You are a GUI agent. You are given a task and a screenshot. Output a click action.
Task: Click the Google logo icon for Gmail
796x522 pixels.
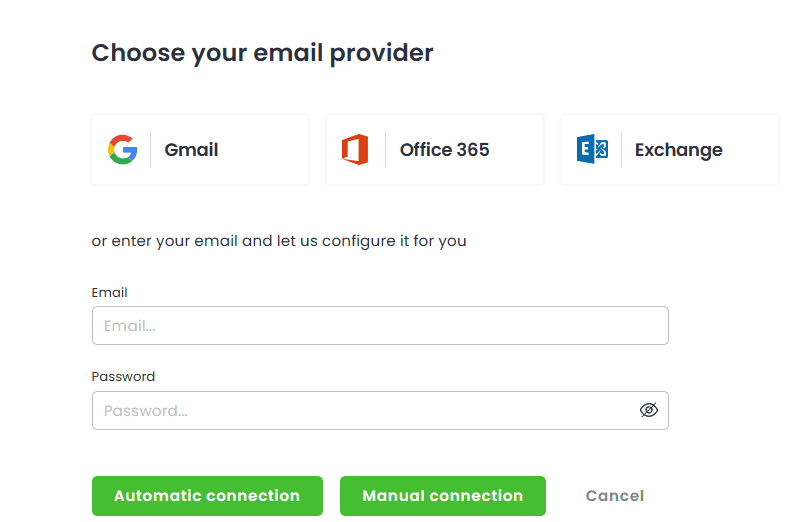click(122, 150)
